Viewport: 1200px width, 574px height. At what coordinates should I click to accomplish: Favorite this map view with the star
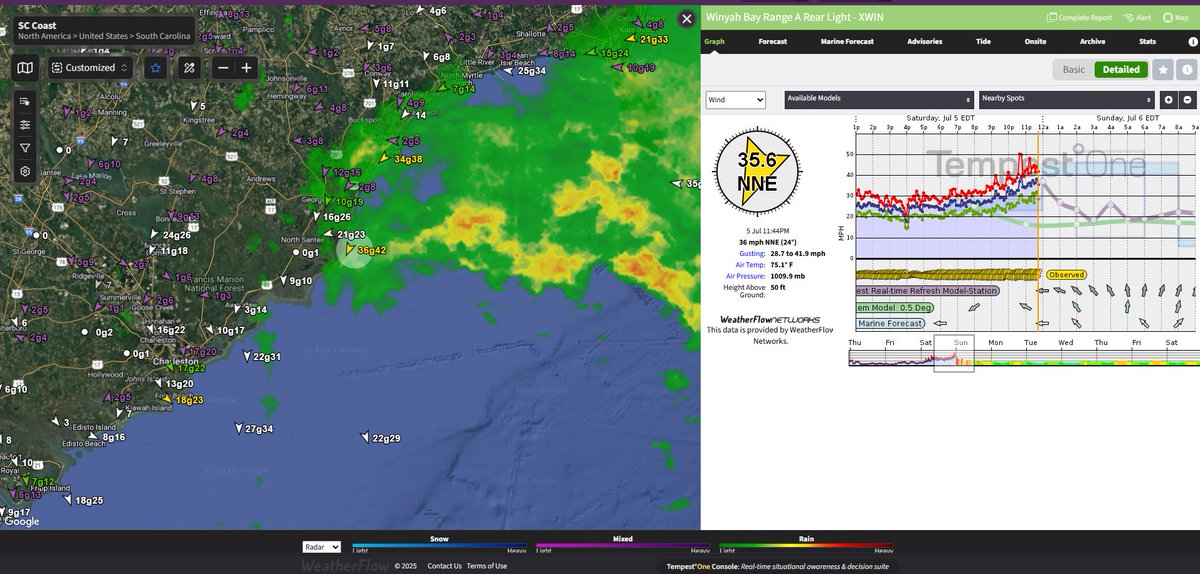click(x=156, y=67)
